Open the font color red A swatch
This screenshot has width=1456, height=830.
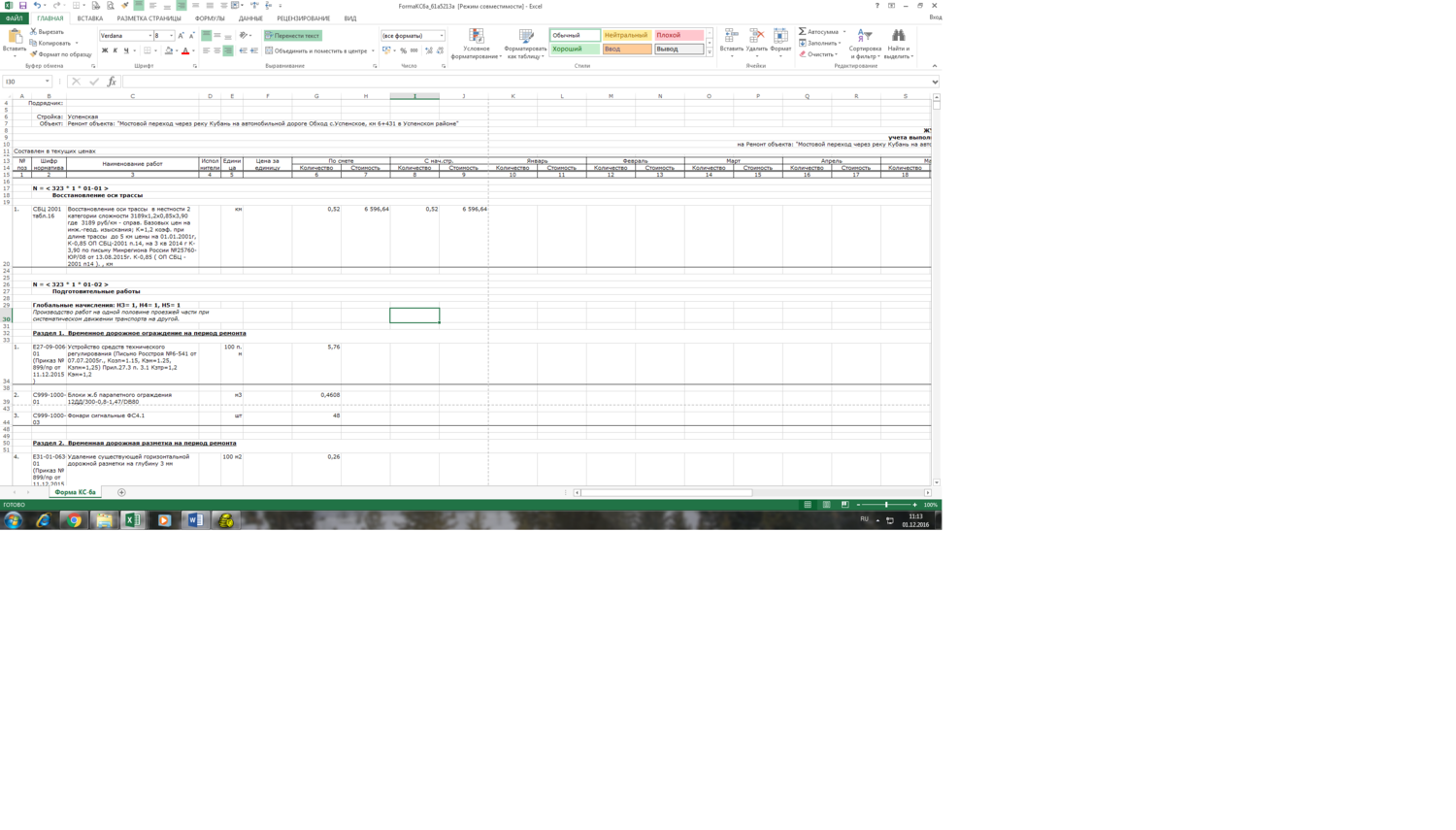[184, 50]
